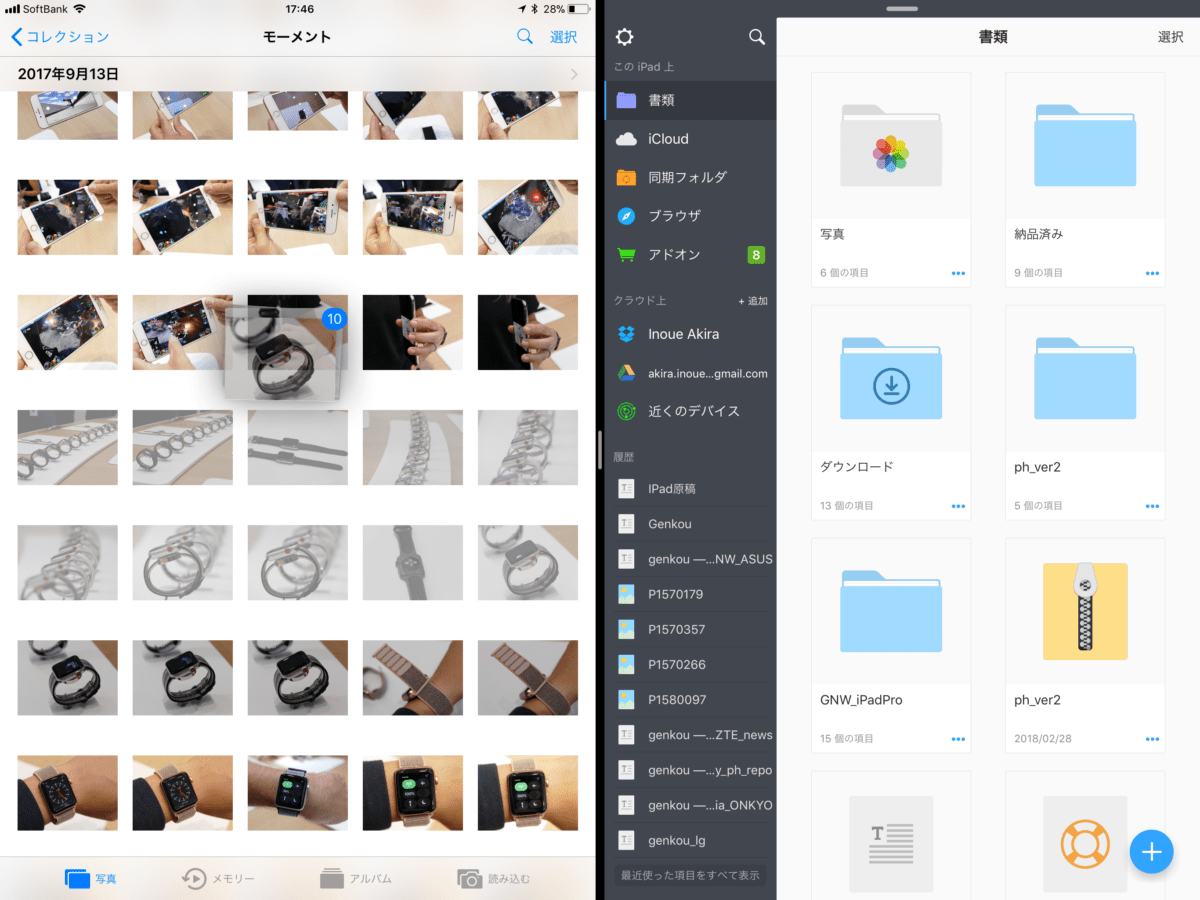Screen dimensions: 1200x900
Task: Tap the Wi-Fi status icon
Action: (79, 9)
